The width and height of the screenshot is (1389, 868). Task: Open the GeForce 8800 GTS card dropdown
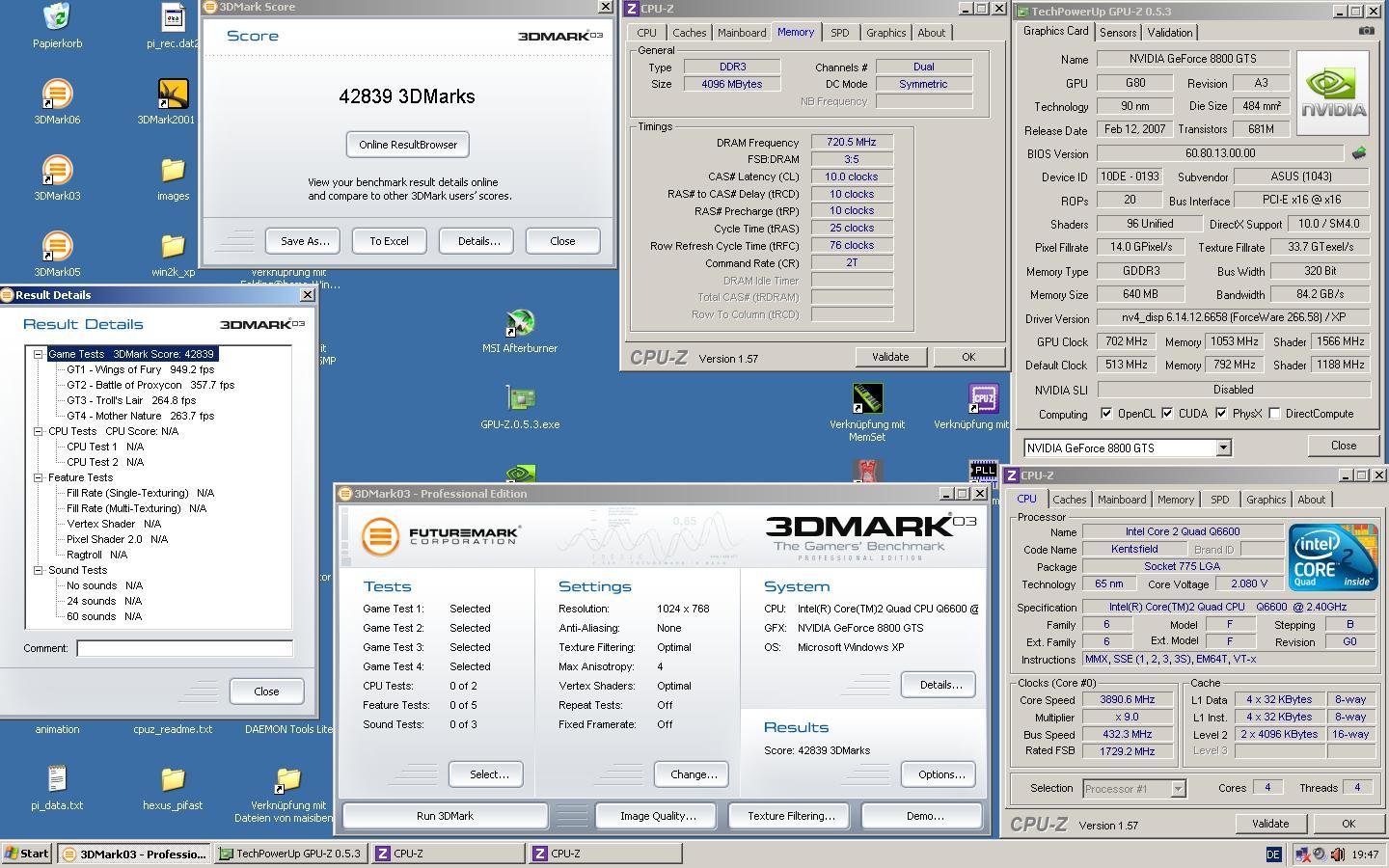(1223, 448)
